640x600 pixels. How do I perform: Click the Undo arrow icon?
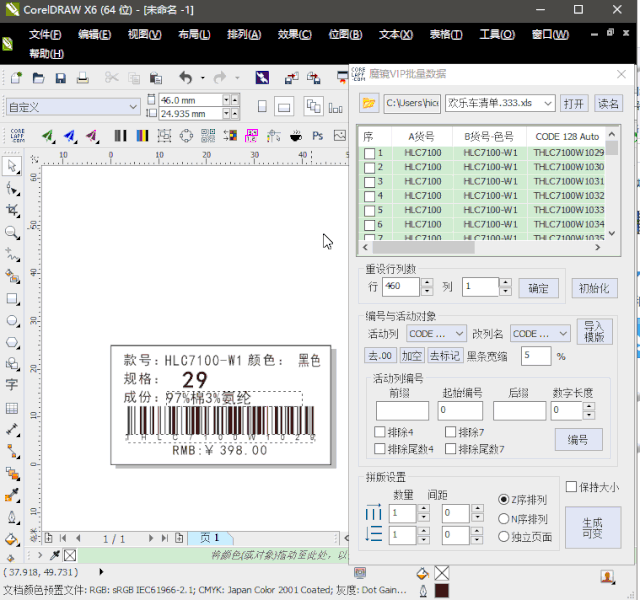pyautogui.click(x=186, y=78)
